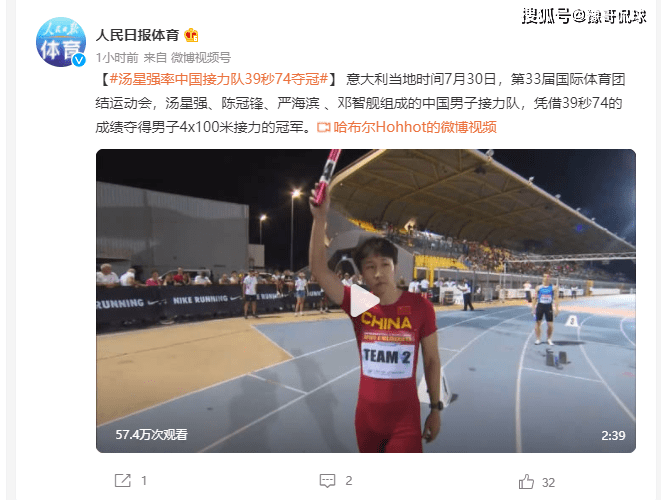661x500 pixels.
Task: Click the gold crown membership badge
Action: [191, 35]
